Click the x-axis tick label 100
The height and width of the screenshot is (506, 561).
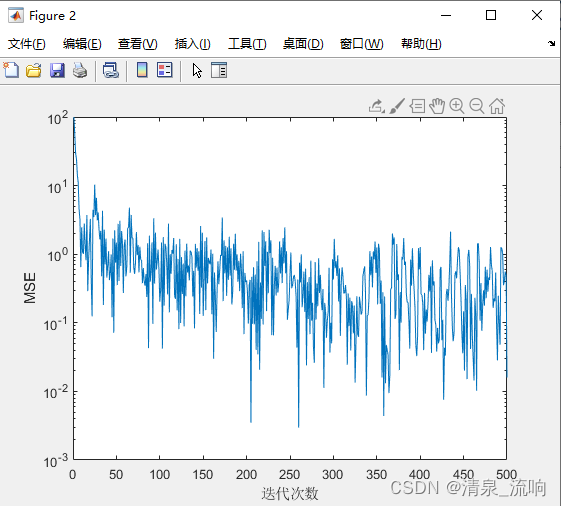click(x=160, y=475)
